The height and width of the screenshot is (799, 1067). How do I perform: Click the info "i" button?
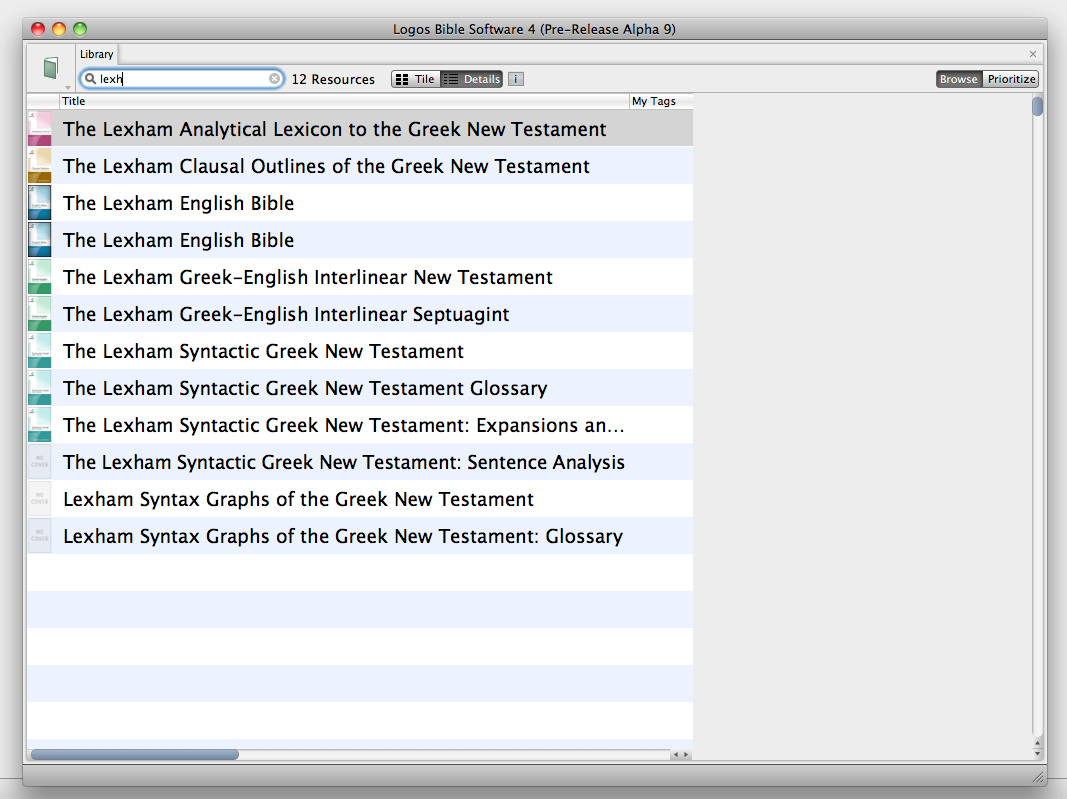click(x=515, y=79)
